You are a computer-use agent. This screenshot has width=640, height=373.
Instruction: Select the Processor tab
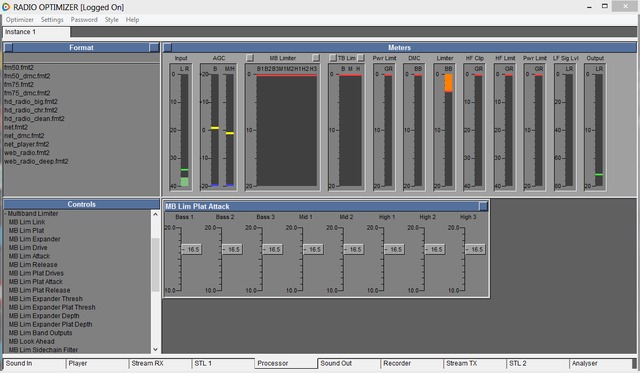(286, 363)
